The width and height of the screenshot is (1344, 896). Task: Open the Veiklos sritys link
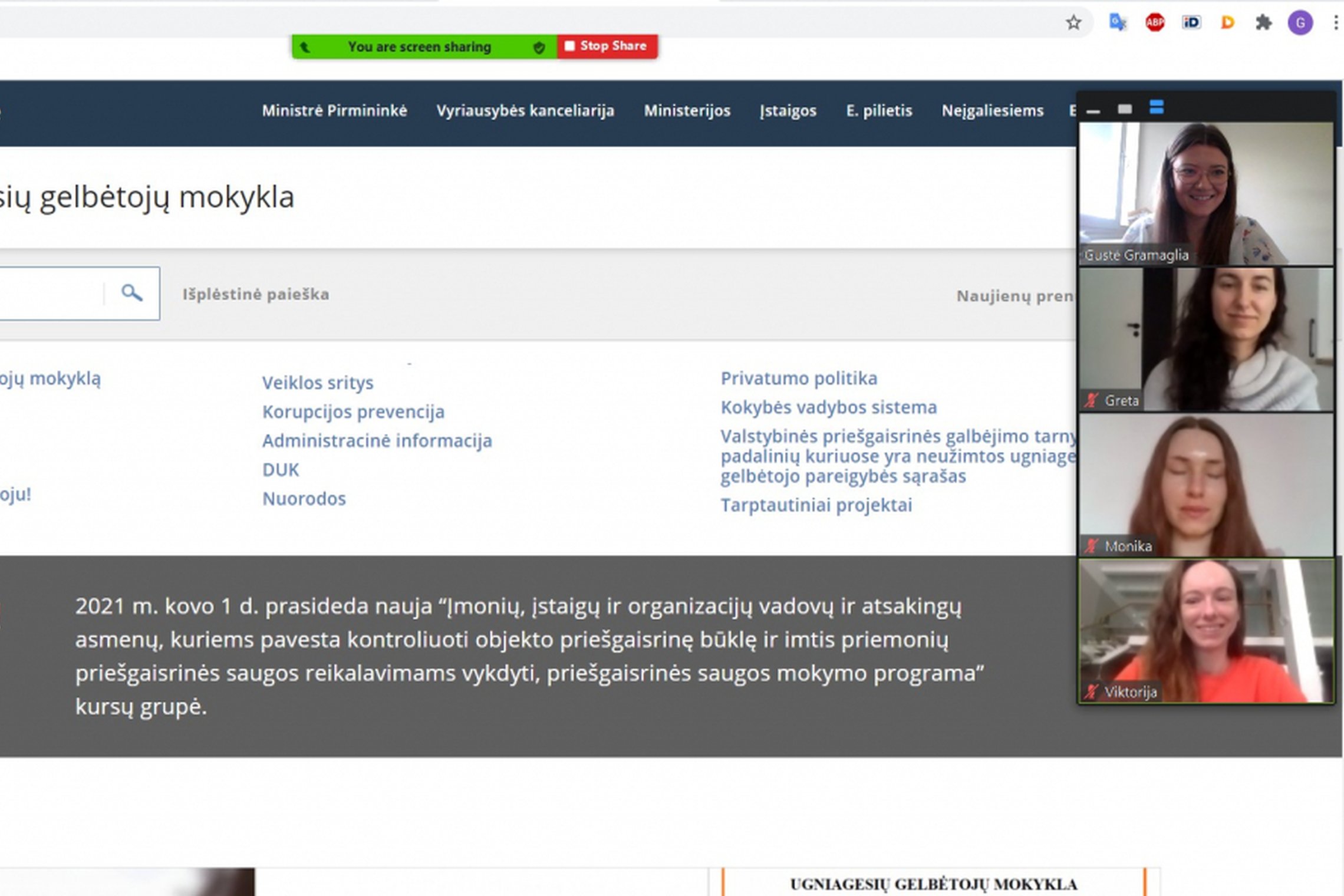point(318,383)
